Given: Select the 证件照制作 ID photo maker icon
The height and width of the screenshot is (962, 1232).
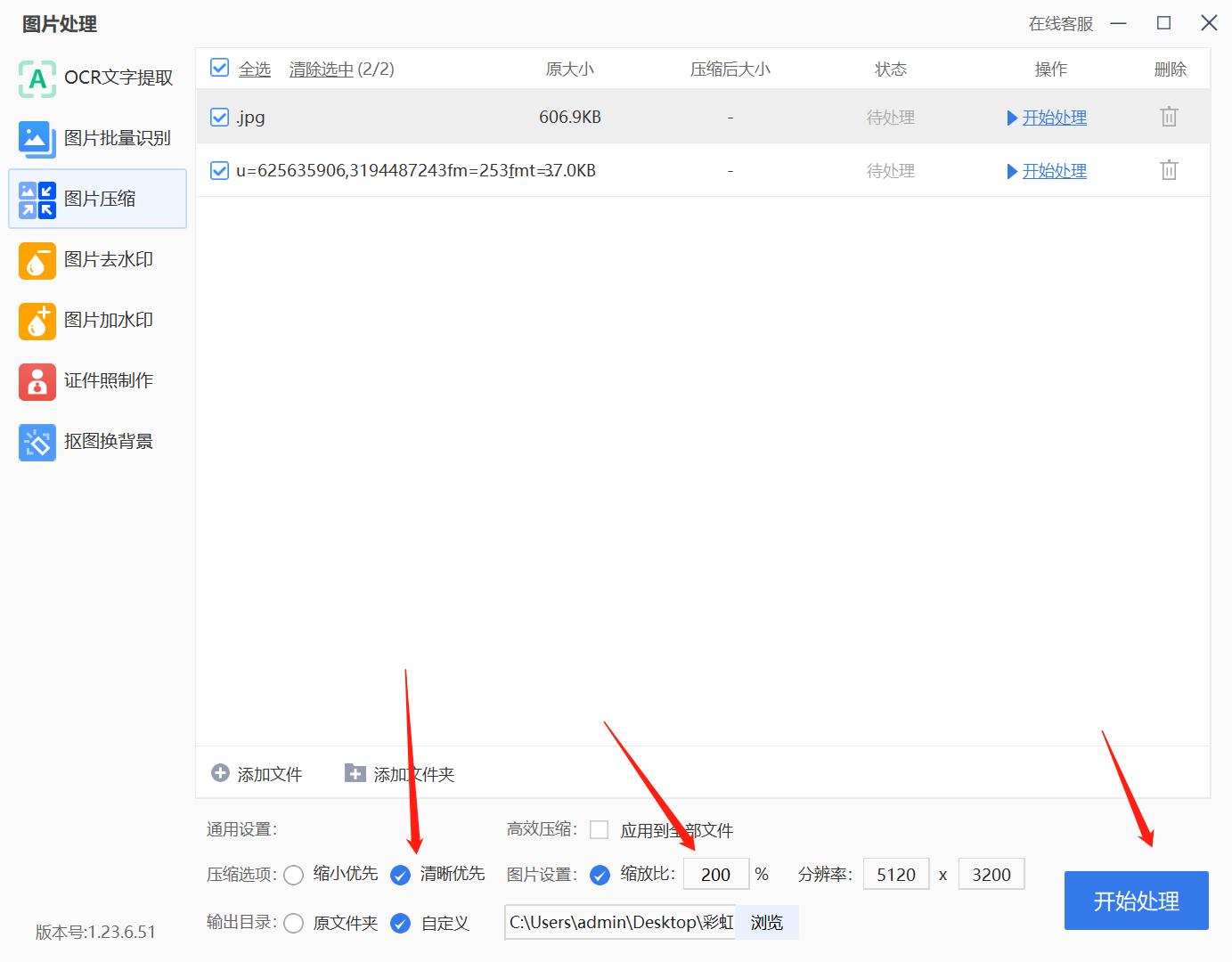Looking at the screenshot, I should [37, 381].
